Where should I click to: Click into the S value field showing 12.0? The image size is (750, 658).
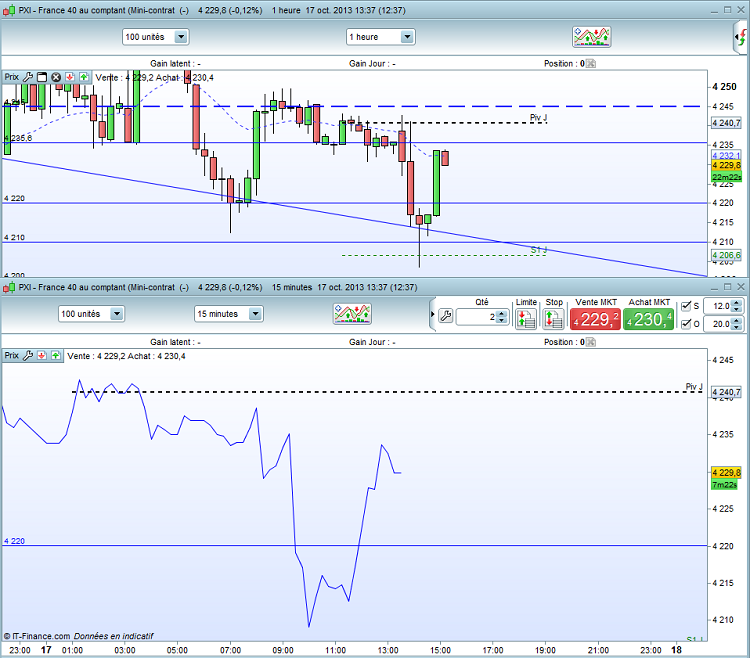pyautogui.click(x=718, y=306)
